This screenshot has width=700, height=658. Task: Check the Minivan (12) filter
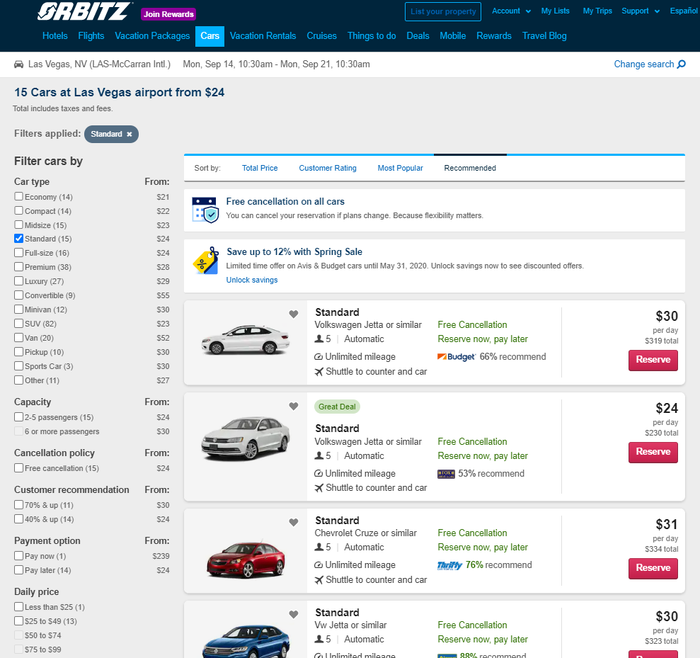coord(19,309)
